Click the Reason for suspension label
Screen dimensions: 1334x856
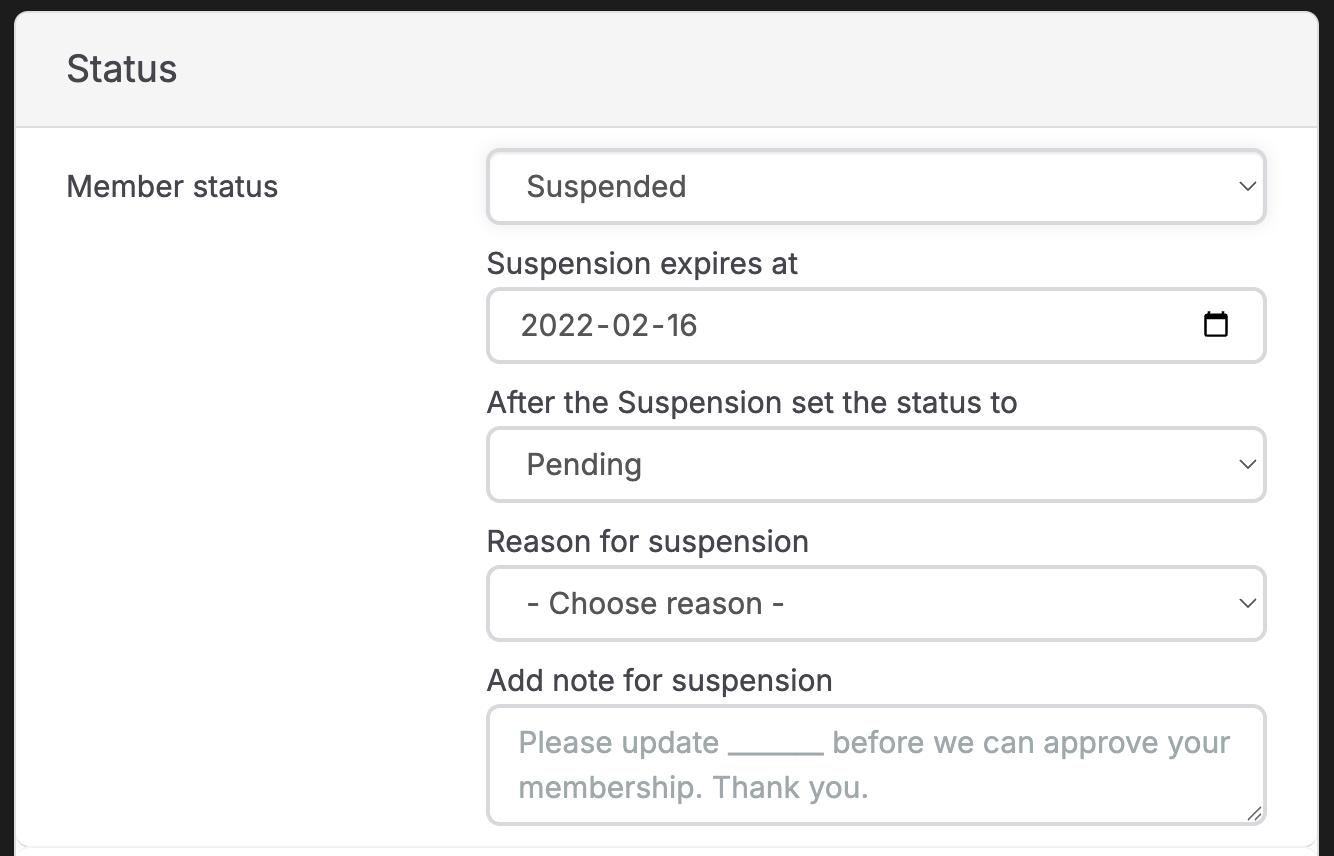pos(647,542)
